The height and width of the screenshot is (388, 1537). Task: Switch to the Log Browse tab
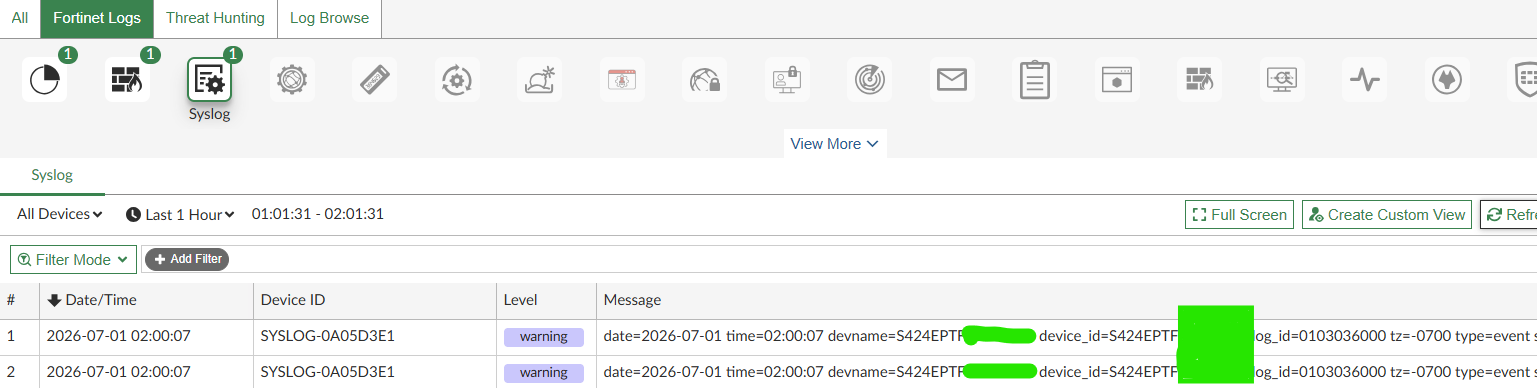pyautogui.click(x=329, y=18)
